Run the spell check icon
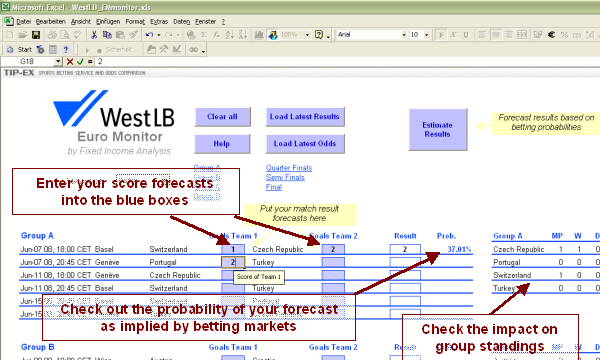Image resolution: width=600 pixels, height=360 pixels. [78, 35]
